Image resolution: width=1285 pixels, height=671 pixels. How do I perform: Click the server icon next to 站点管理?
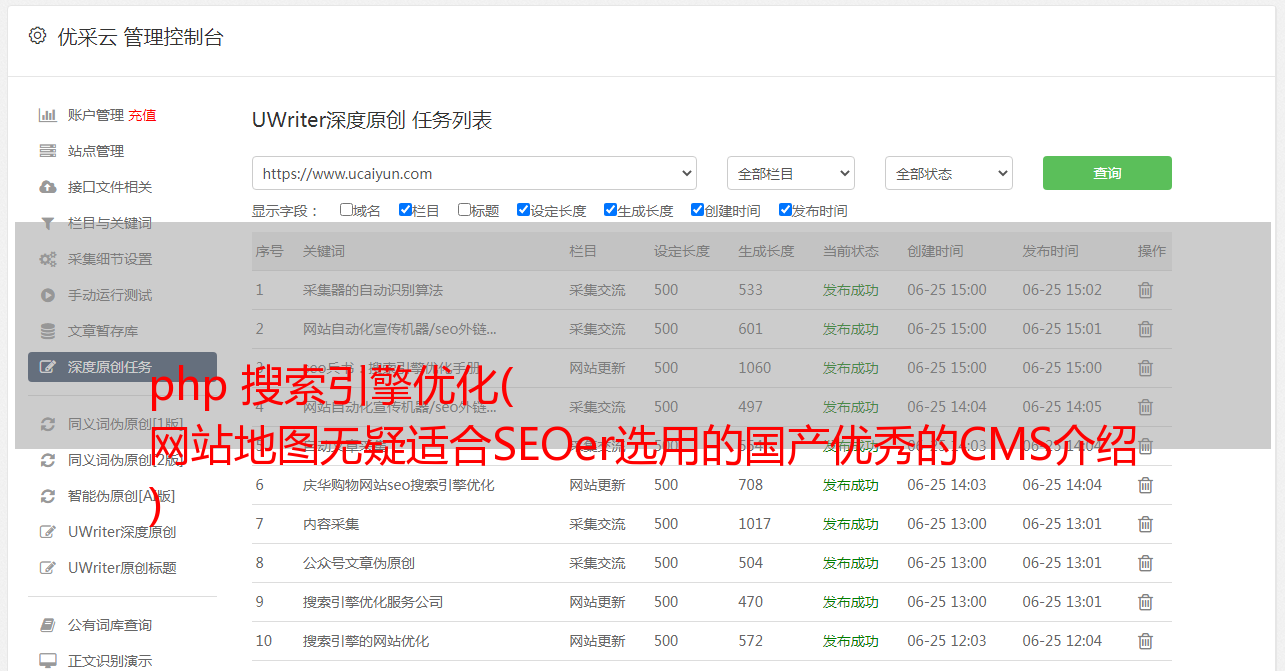pyautogui.click(x=47, y=151)
